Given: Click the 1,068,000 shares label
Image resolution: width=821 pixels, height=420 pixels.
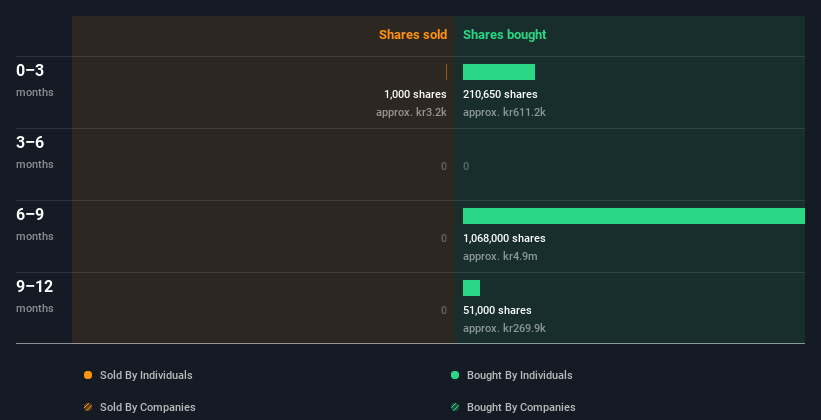Looking at the screenshot, I should 504,239.
